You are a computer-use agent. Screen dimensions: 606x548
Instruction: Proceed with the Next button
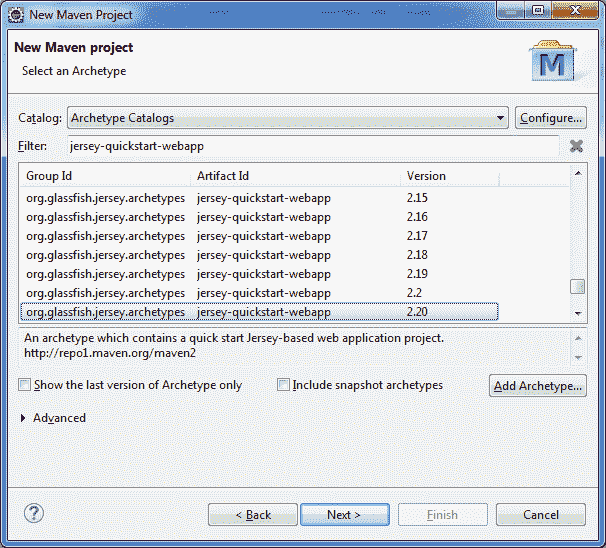click(345, 515)
